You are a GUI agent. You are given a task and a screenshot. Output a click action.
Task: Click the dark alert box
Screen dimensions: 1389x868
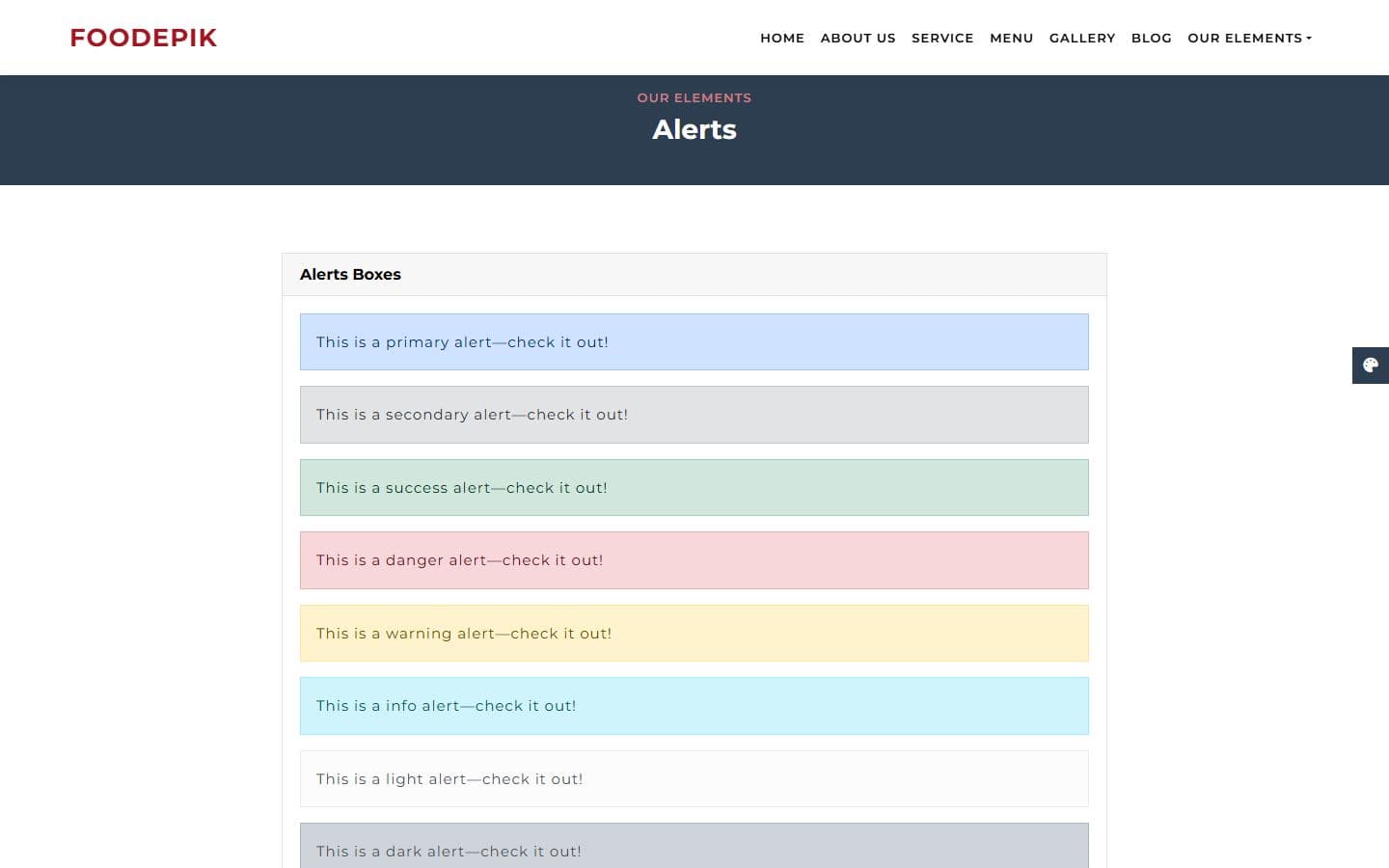coord(694,846)
